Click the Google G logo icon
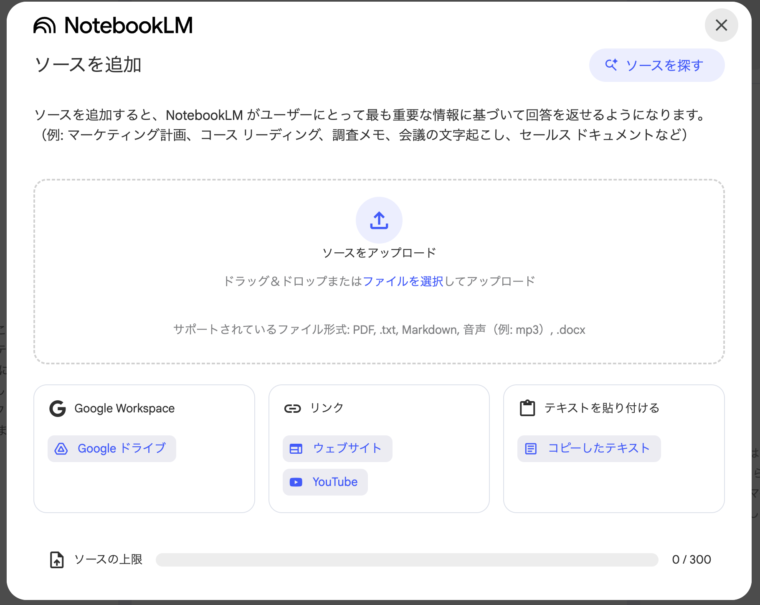Screen dimensions: 760x605 click(x=57, y=408)
